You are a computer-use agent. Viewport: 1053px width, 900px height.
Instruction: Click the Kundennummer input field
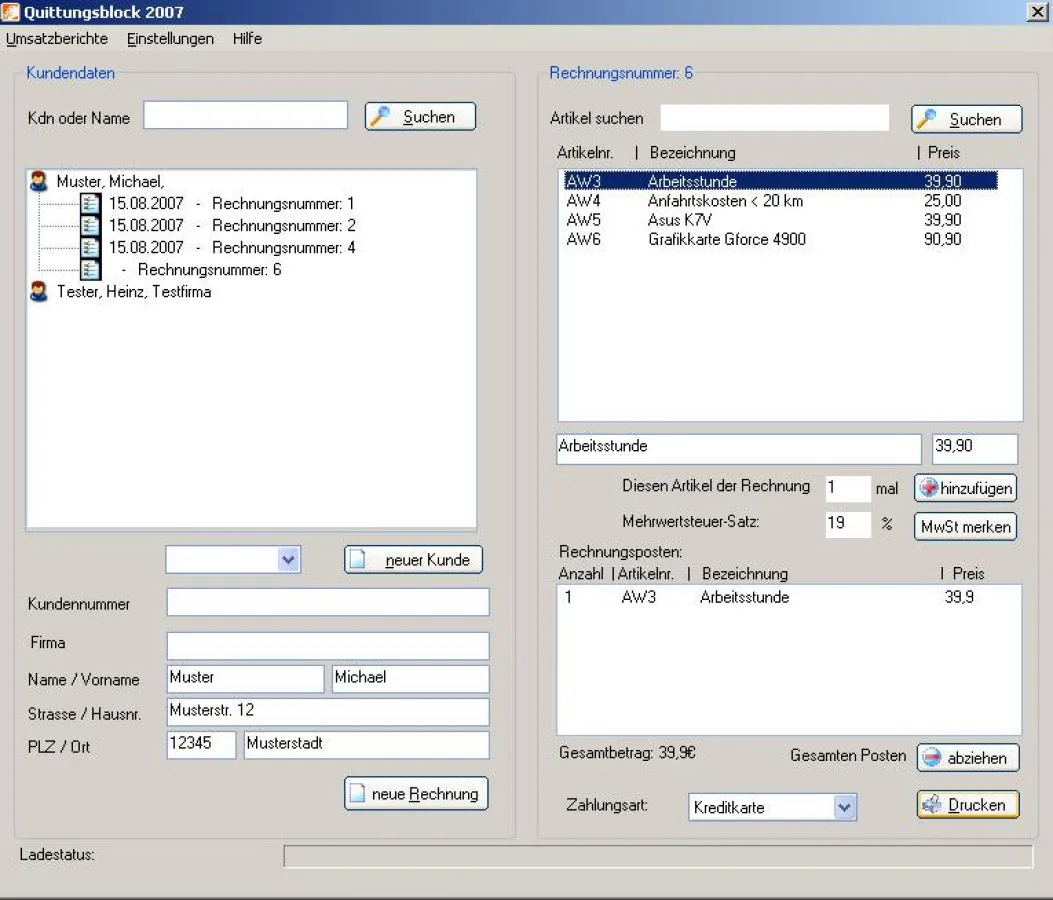pos(328,603)
